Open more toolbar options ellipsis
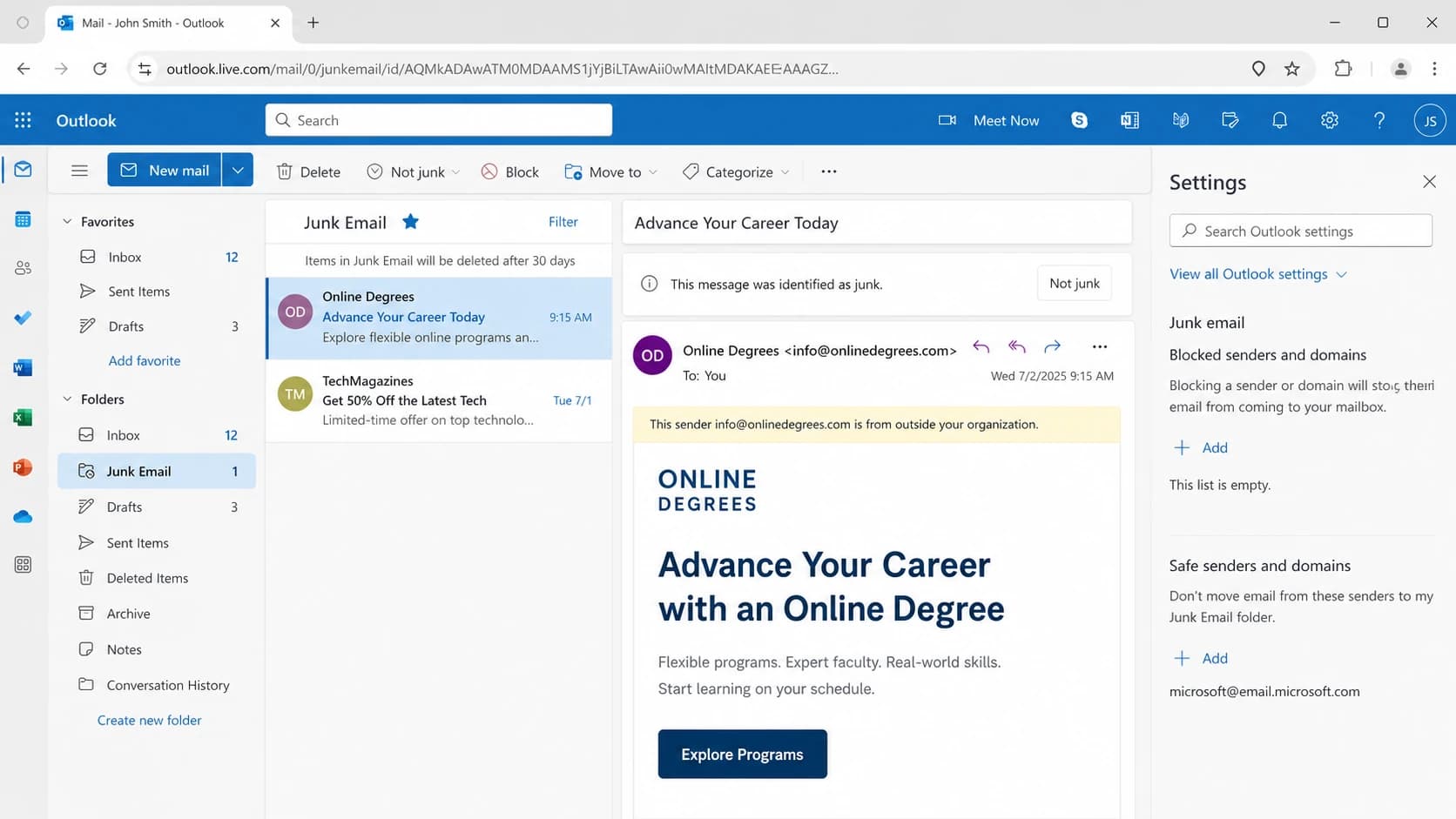The height and width of the screenshot is (819, 1456). [828, 171]
